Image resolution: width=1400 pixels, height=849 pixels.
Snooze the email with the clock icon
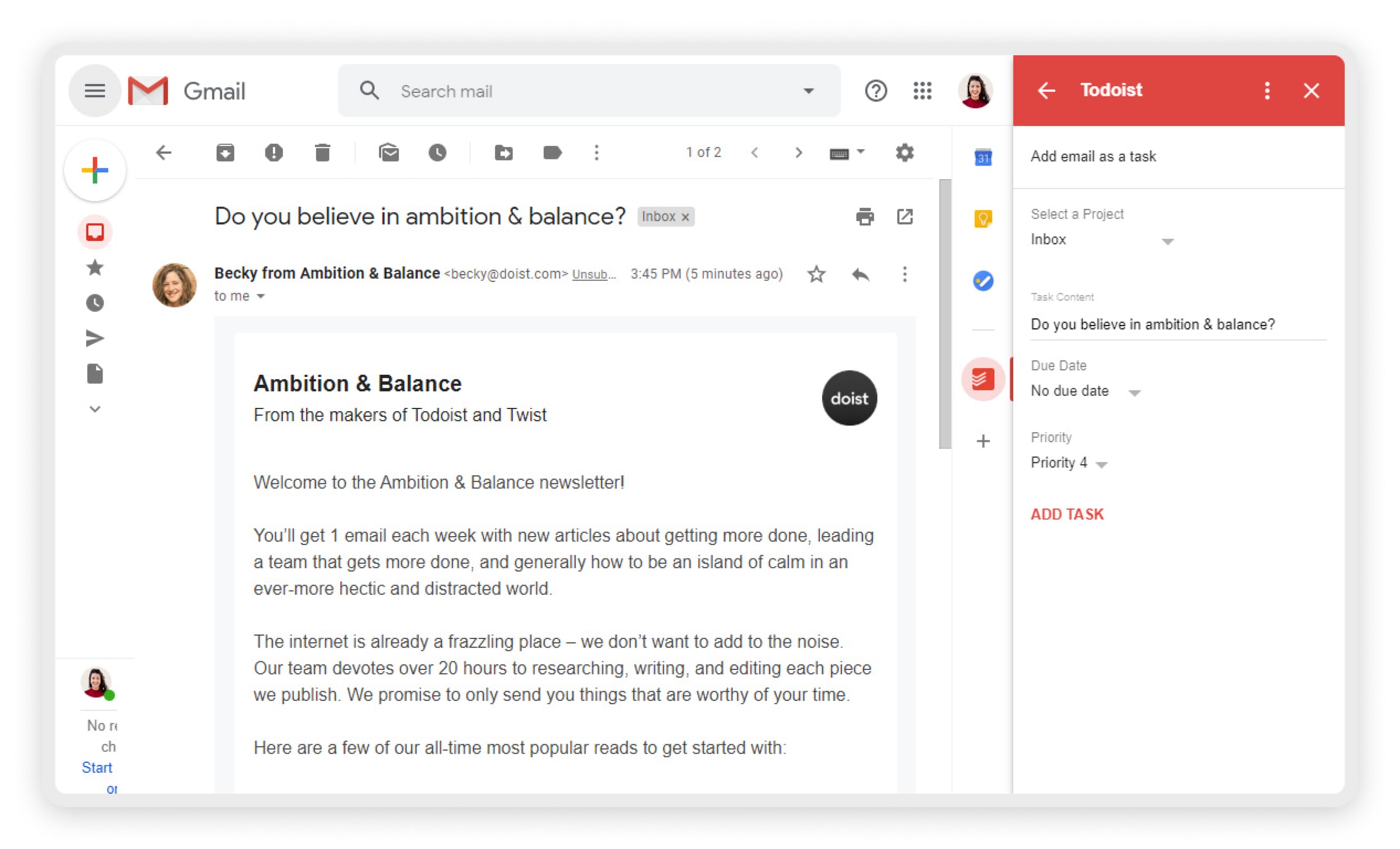coord(437,152)
